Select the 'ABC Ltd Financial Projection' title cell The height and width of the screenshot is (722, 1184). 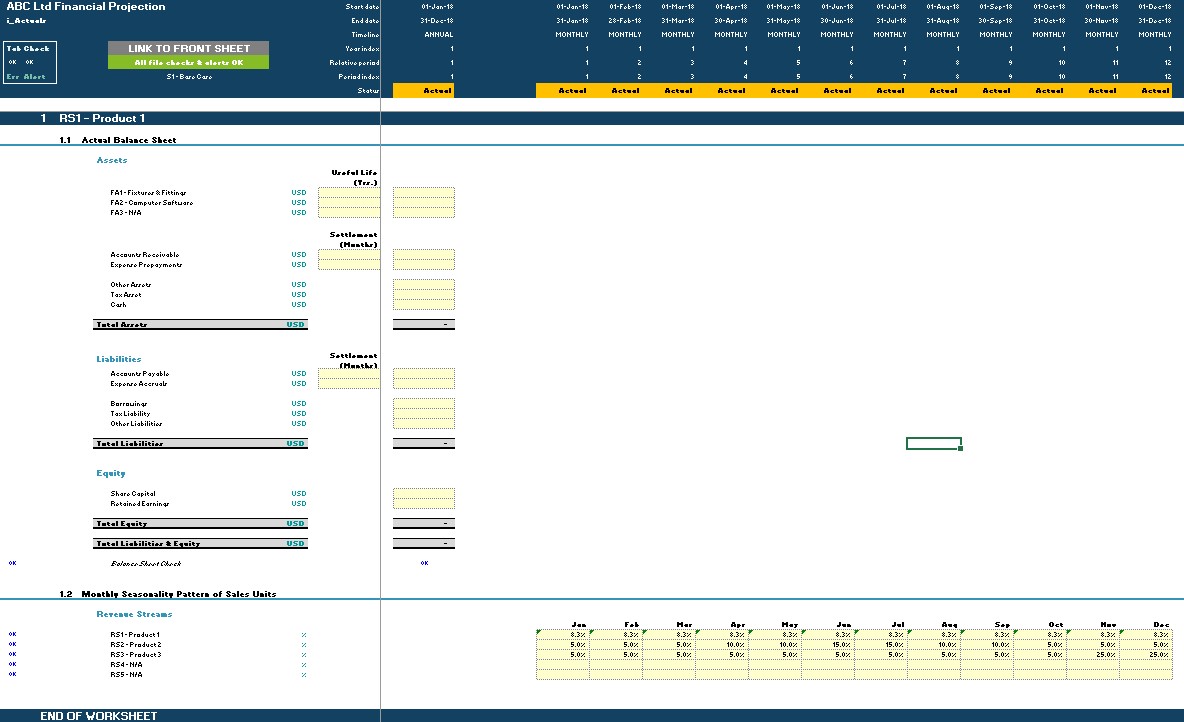point(85,7)
